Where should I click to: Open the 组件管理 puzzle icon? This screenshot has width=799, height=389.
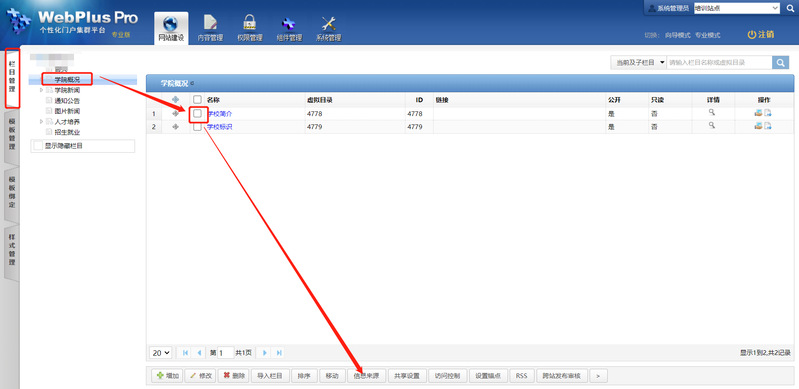(289, 29)
